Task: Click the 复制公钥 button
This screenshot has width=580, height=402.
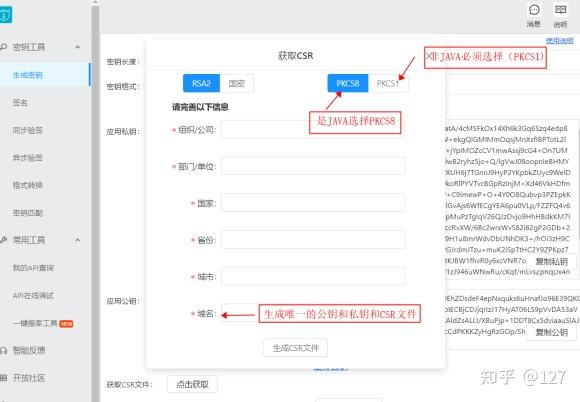Action: tap(552, 332)
